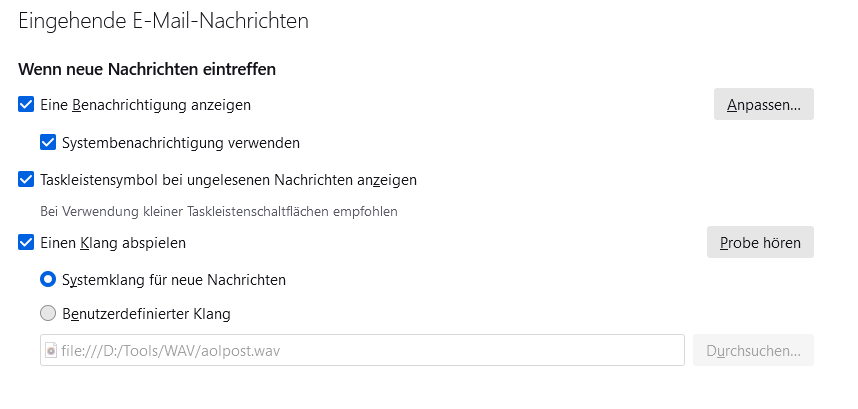Image resolution: width=858 pixels, height=409 pixels.
Task: Click into the aolpost.wav file path field
Action: point(360,351)
